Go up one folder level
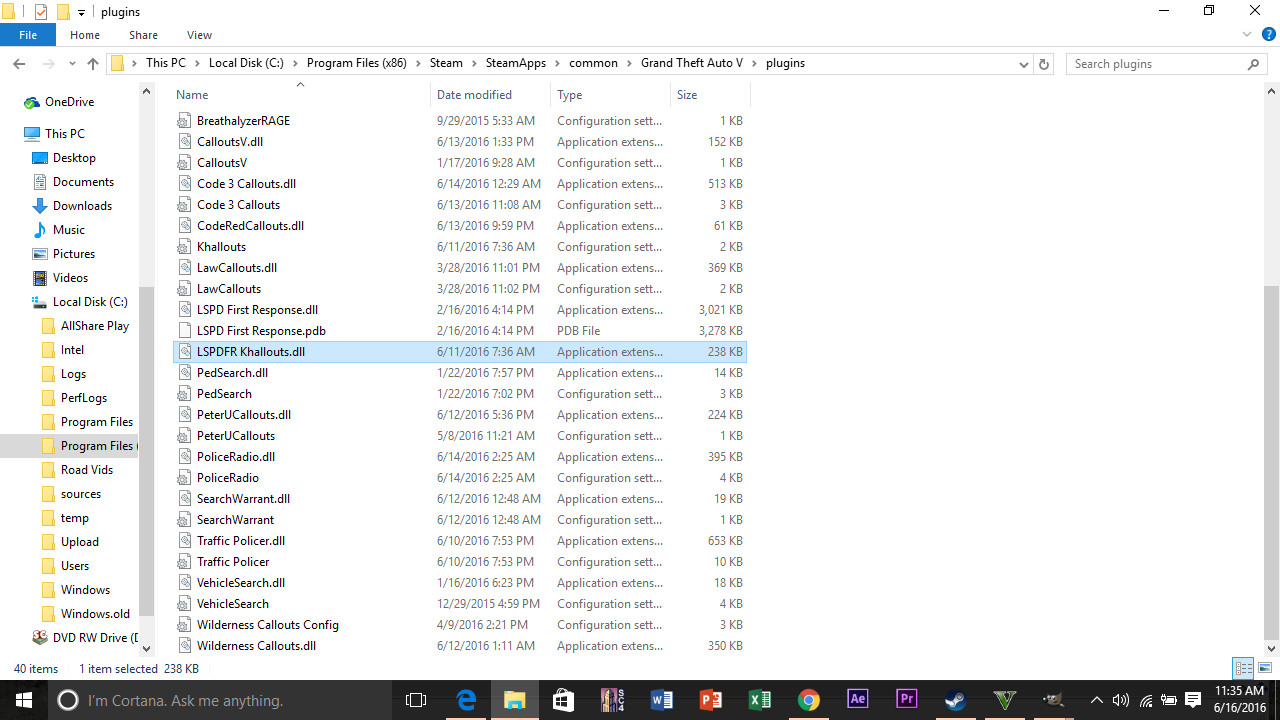The image size is (1280, 720). (93, 64)
